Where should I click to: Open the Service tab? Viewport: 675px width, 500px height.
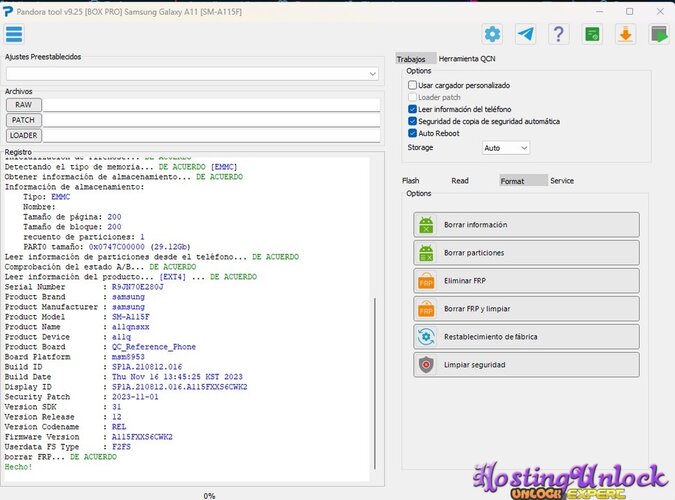(x=562, y=180)
